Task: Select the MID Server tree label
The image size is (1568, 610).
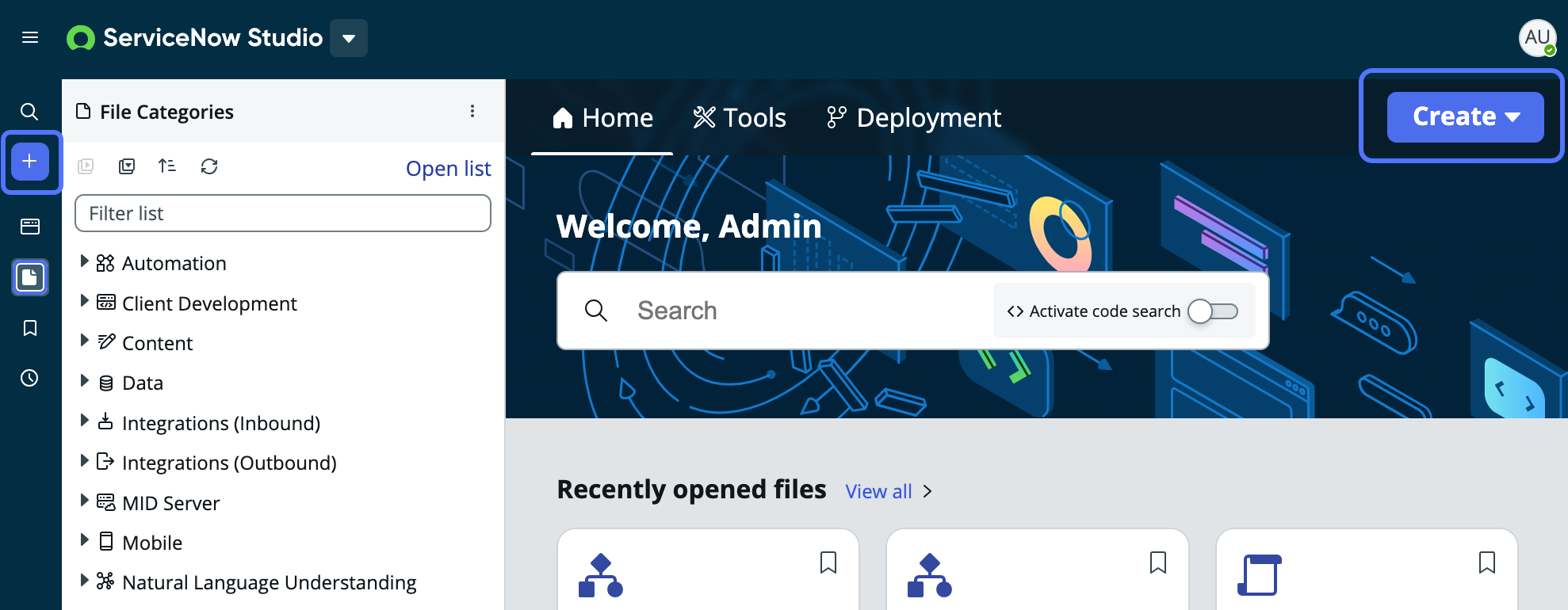Action: (170, 503)
